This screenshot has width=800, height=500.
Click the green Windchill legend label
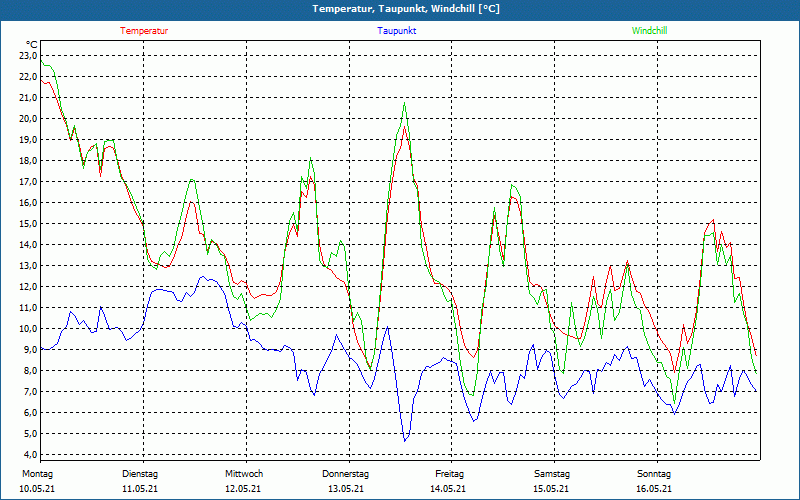649,31
